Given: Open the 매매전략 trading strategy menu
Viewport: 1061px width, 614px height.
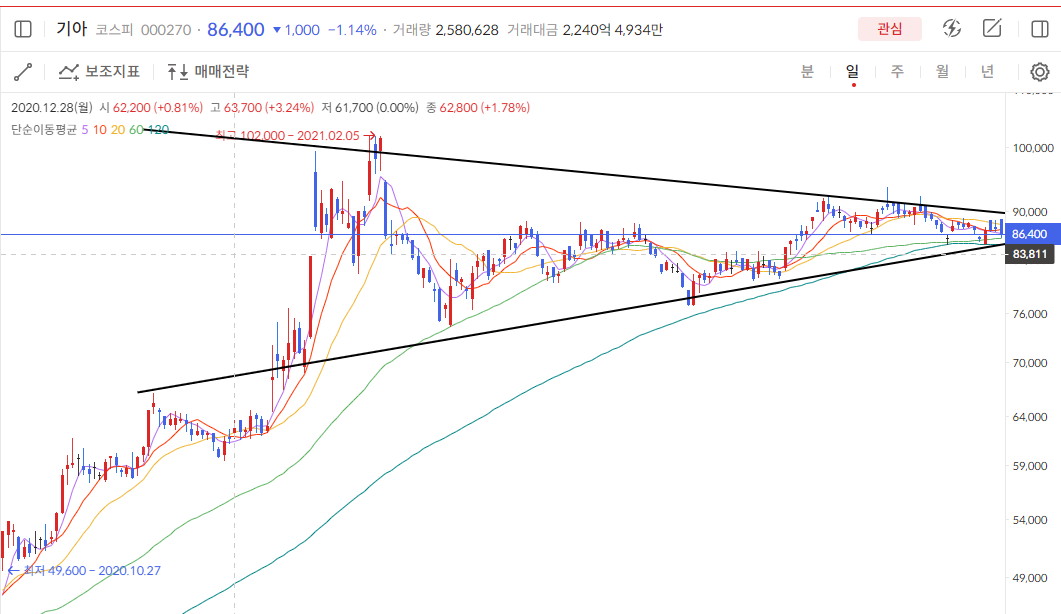Looking at the screenshot, I should coord(208,72).
